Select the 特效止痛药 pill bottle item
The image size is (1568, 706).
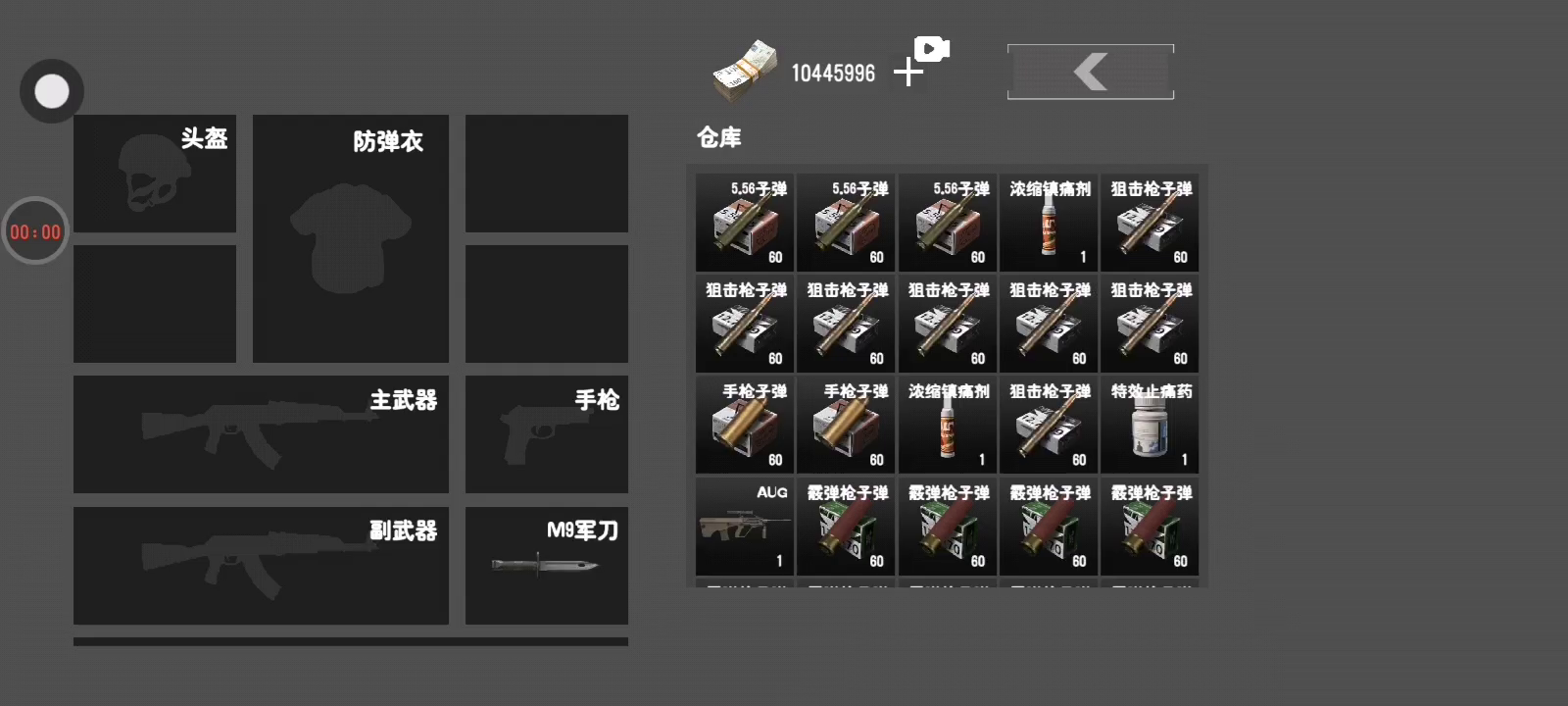(1150, 426)
